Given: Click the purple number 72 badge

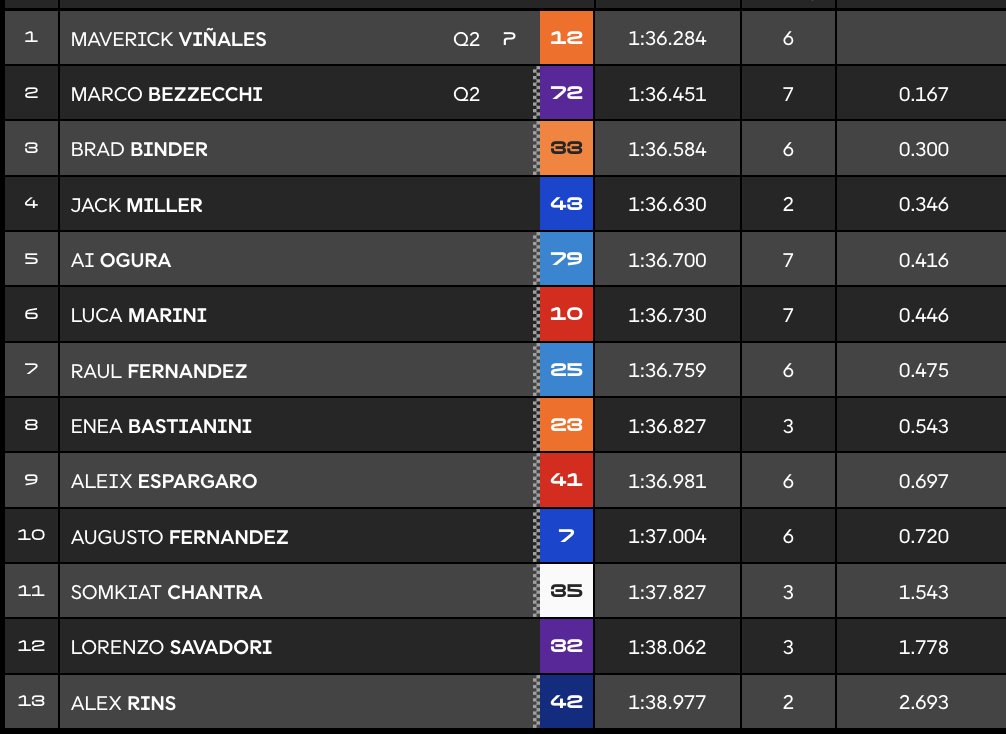Looking at the screenshot, I should click(x=566, y=95).
